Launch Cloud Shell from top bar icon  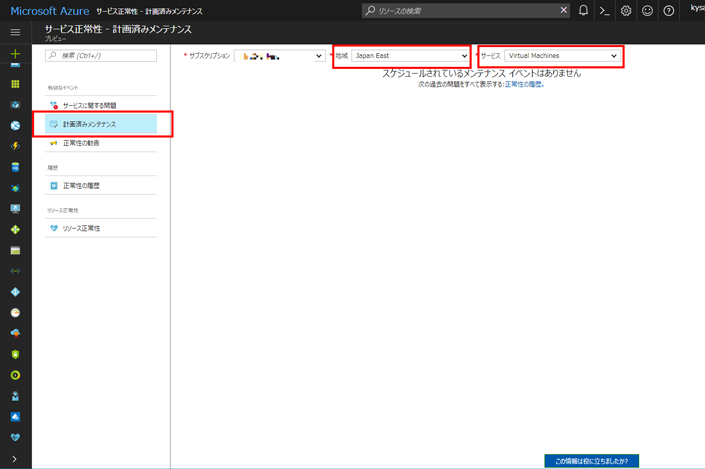[x=604, y=10]
